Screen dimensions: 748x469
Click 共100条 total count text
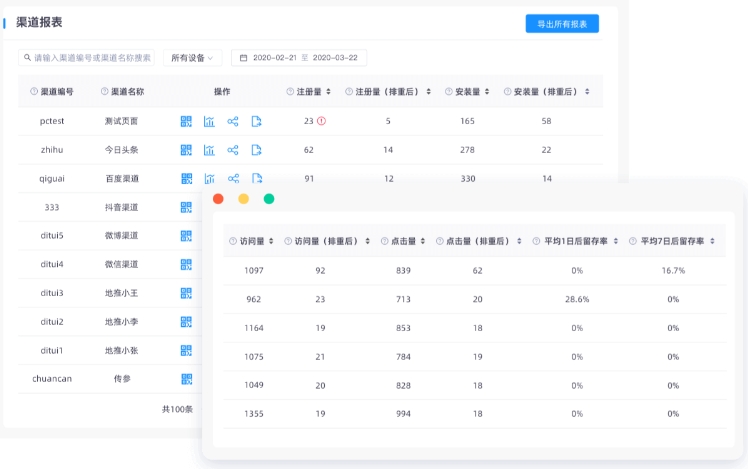(177, 409)
